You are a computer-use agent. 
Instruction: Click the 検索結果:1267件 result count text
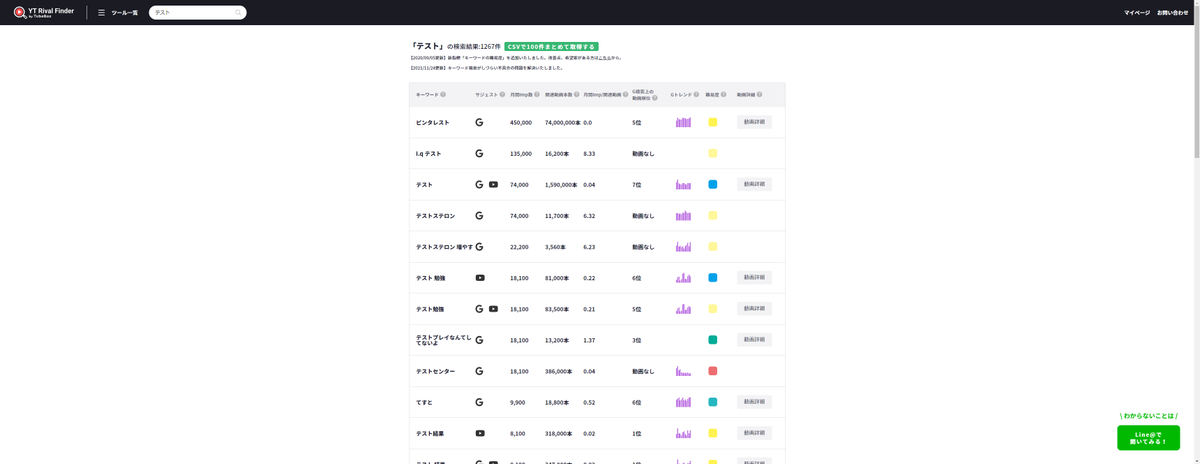(474, 47)
